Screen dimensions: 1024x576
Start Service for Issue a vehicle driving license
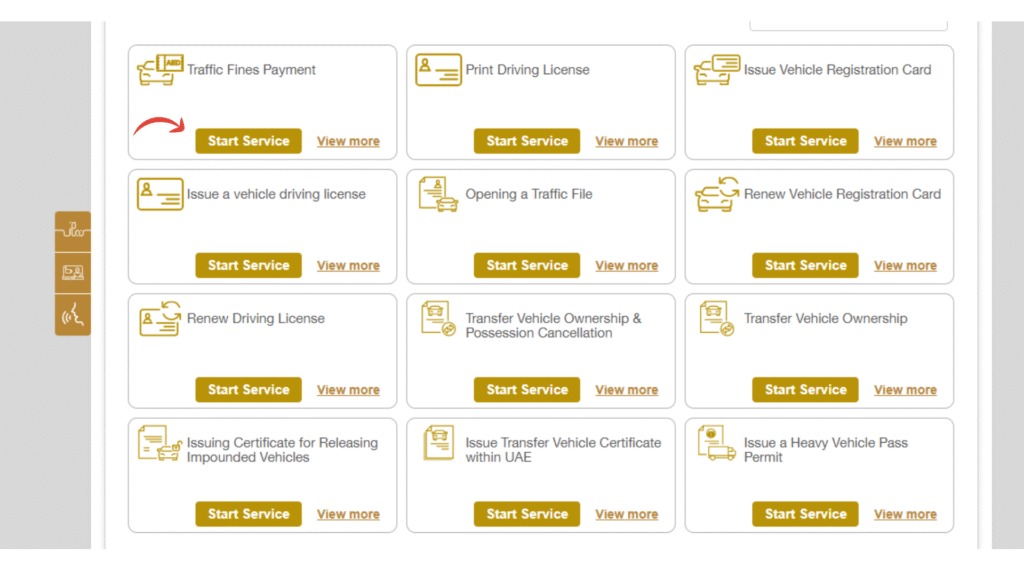(x=248, y=265)
